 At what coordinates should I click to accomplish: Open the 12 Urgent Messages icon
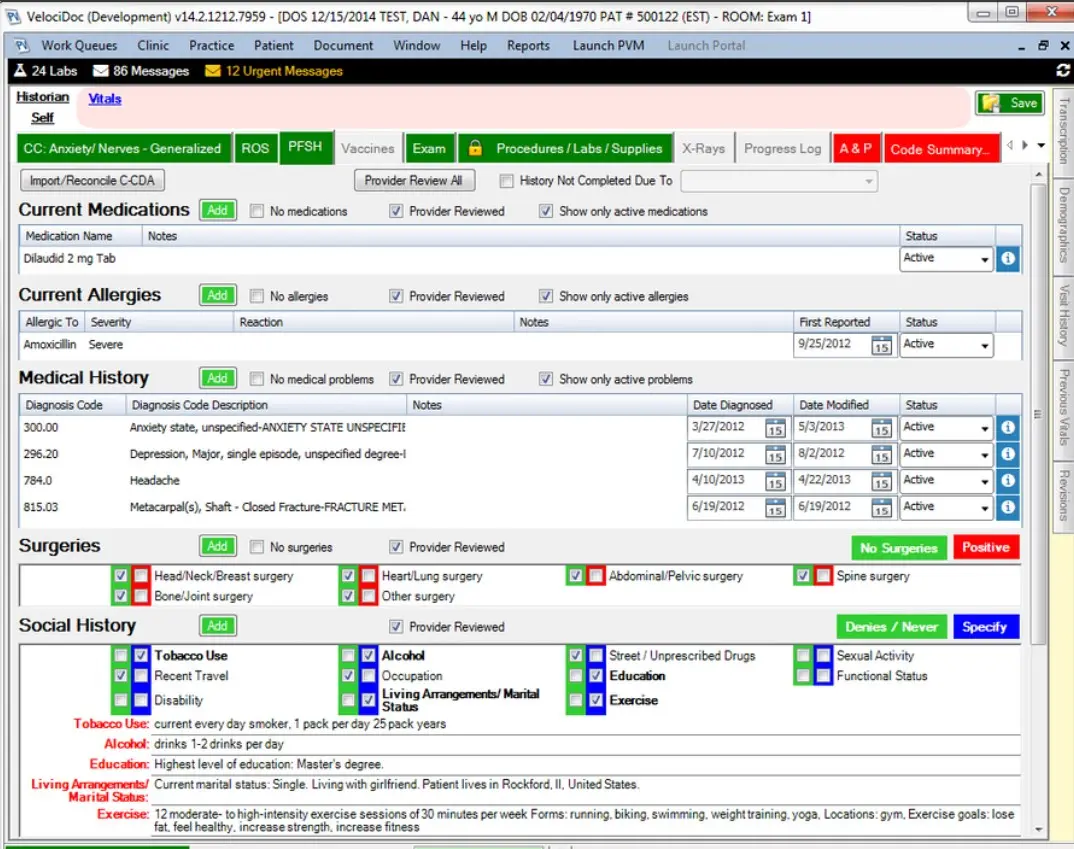coord(213,71)
